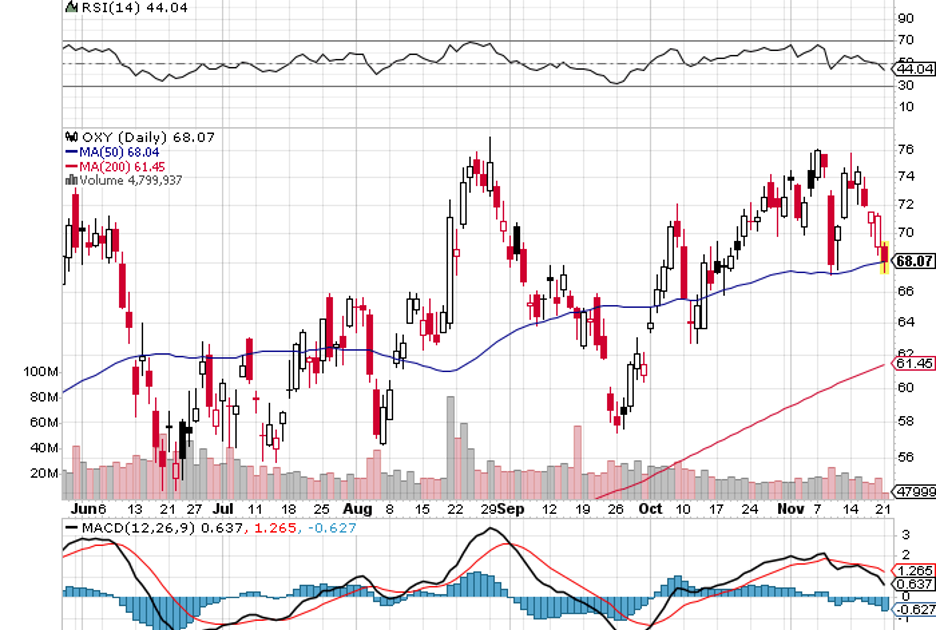Click the 61.45 MA(200) price tag

[914, 363]
